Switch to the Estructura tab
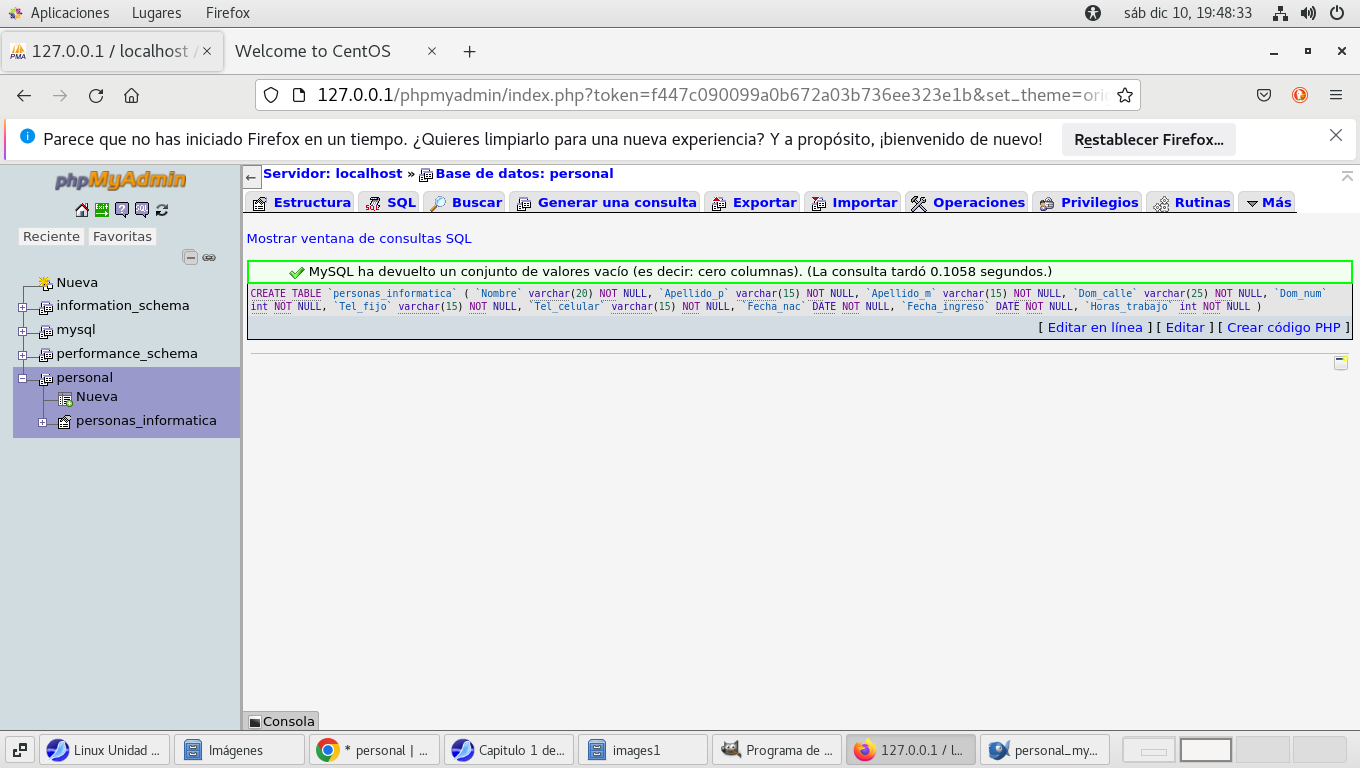 [300, 203]
